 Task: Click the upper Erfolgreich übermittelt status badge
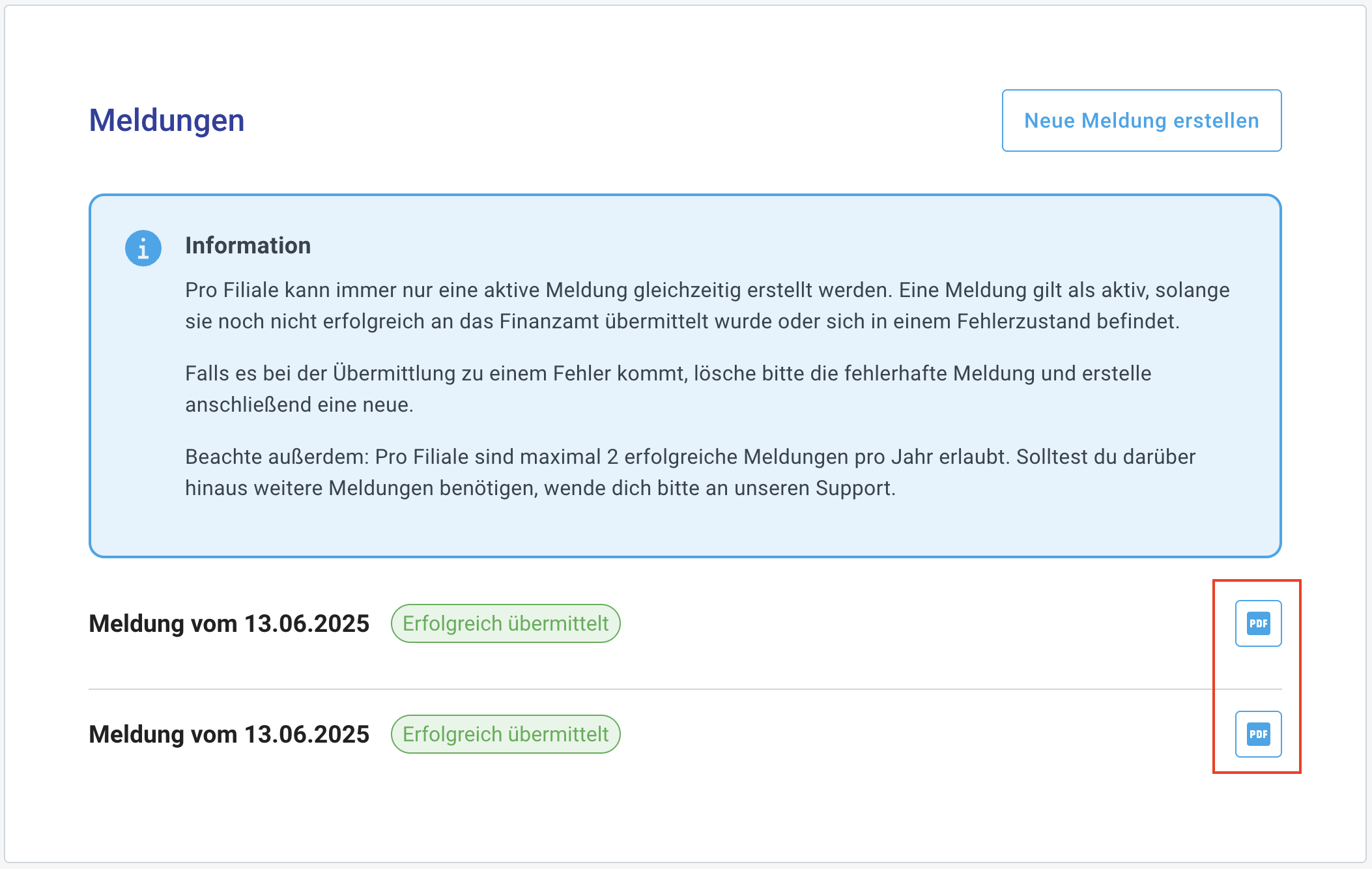point(506,623)
